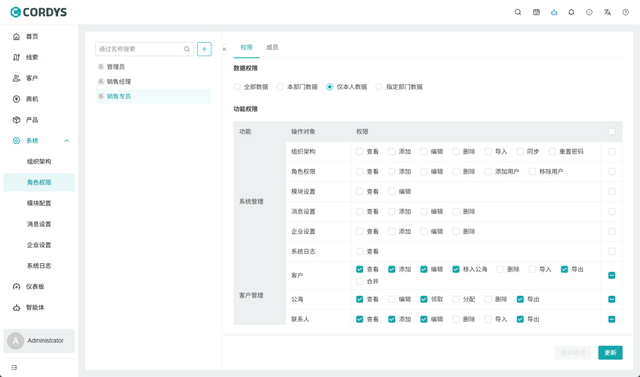Toggle select-all checkbox in table header
Screen dimensions: 640x377
611,131
